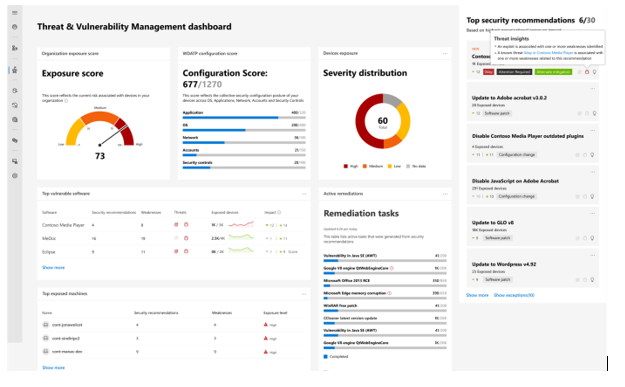The image size is (625, 387).
Task: Click the green Alternate mitigation tag
Action: (x=553, y=72)
